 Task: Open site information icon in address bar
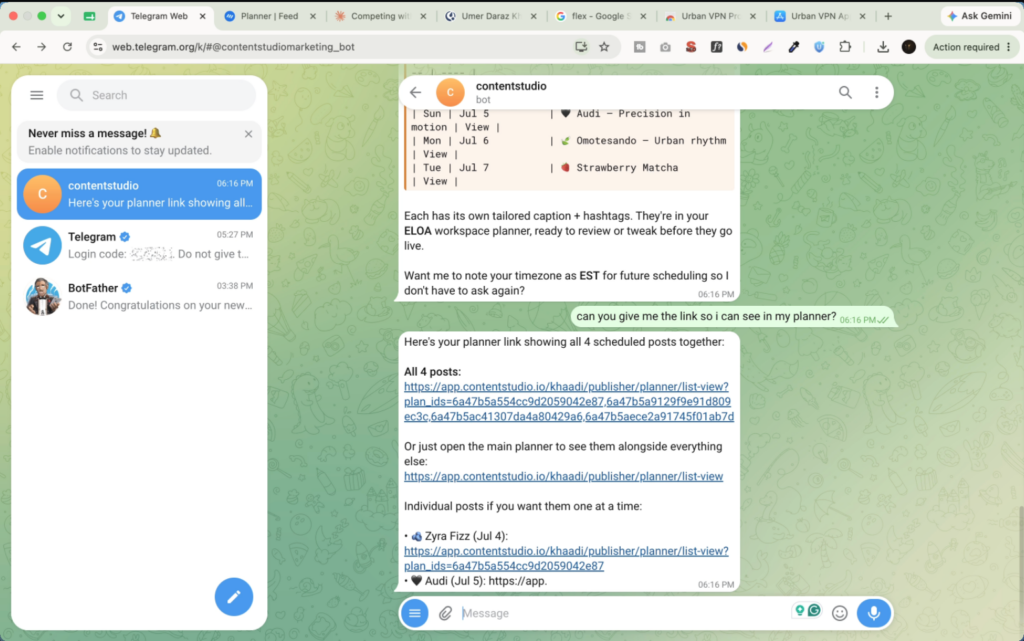(x=98, y=47)
